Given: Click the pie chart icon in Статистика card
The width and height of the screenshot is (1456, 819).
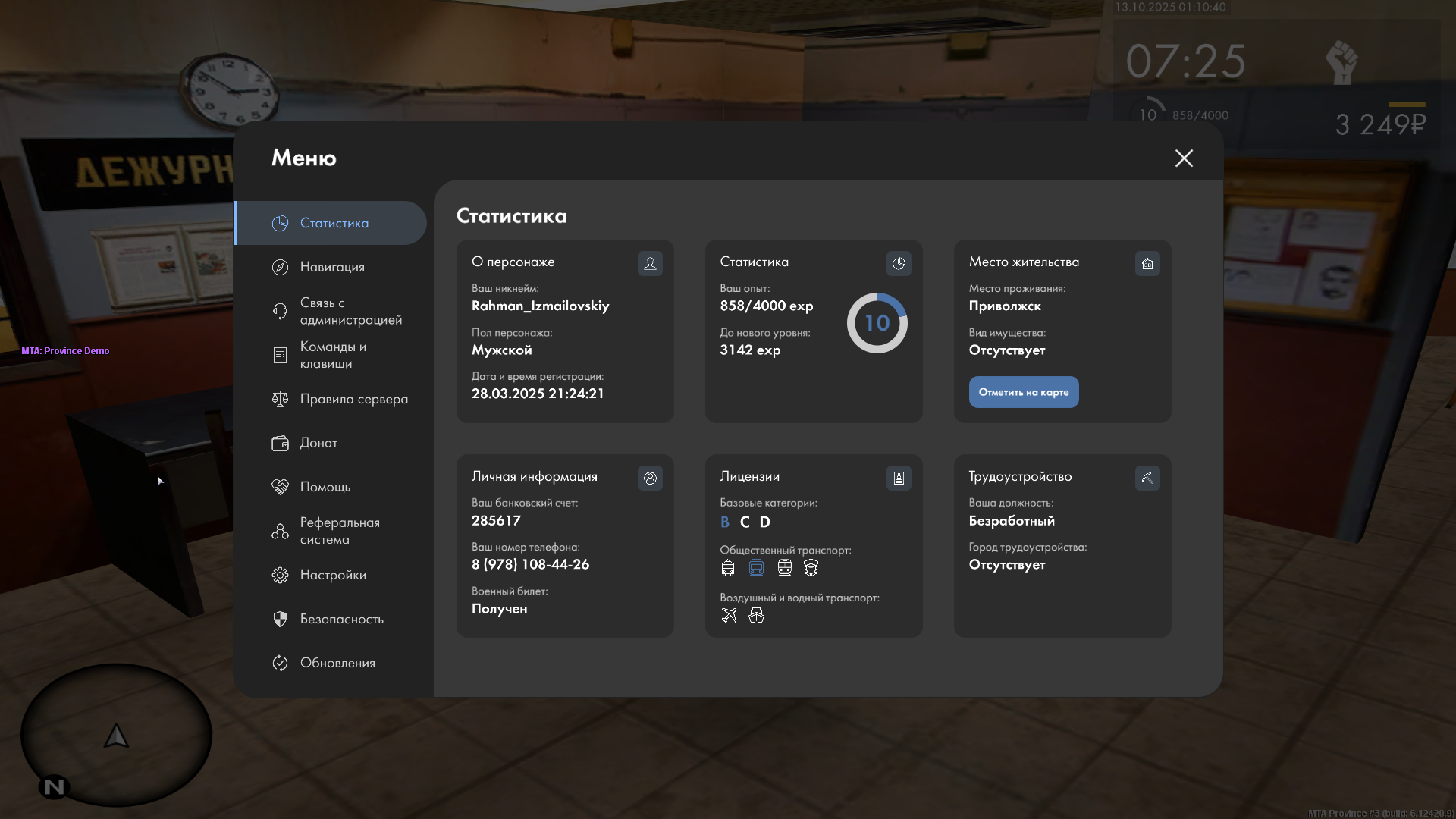Looking at the screenshot, I should click(899, 264).
